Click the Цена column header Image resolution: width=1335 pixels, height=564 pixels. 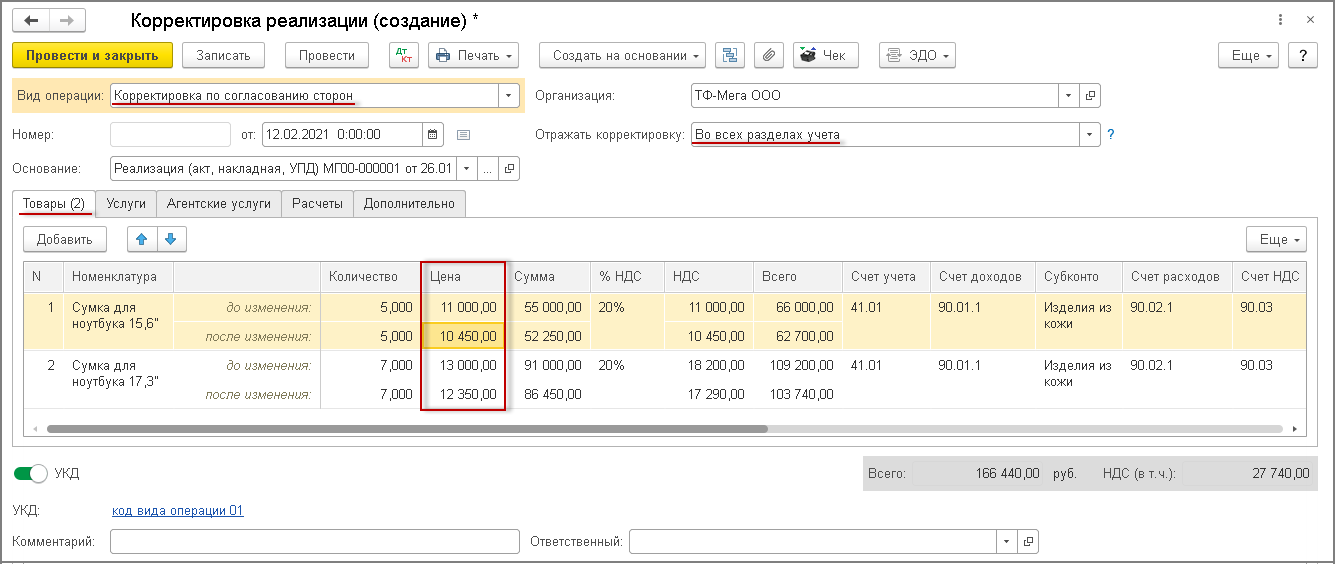(x=463, y=277)
